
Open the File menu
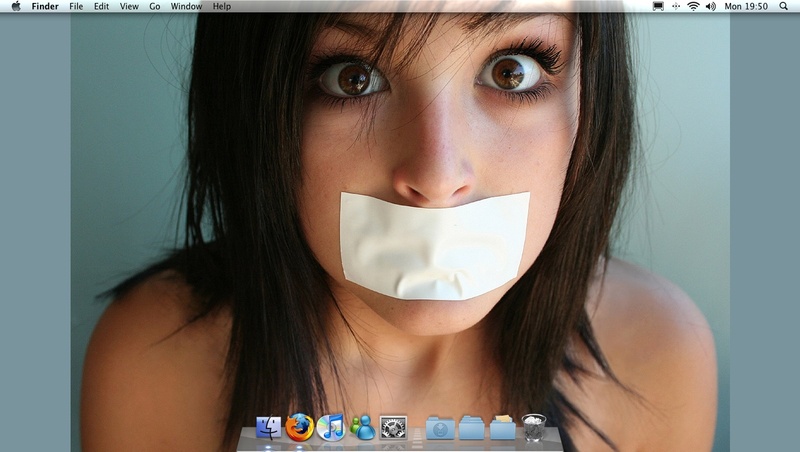(x=76, y=6)
